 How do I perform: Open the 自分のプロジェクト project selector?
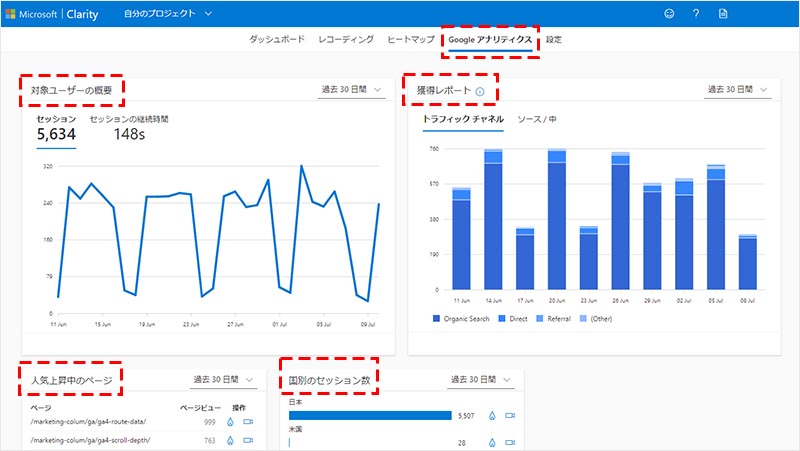pyautogui.click(x=168, y=14)
